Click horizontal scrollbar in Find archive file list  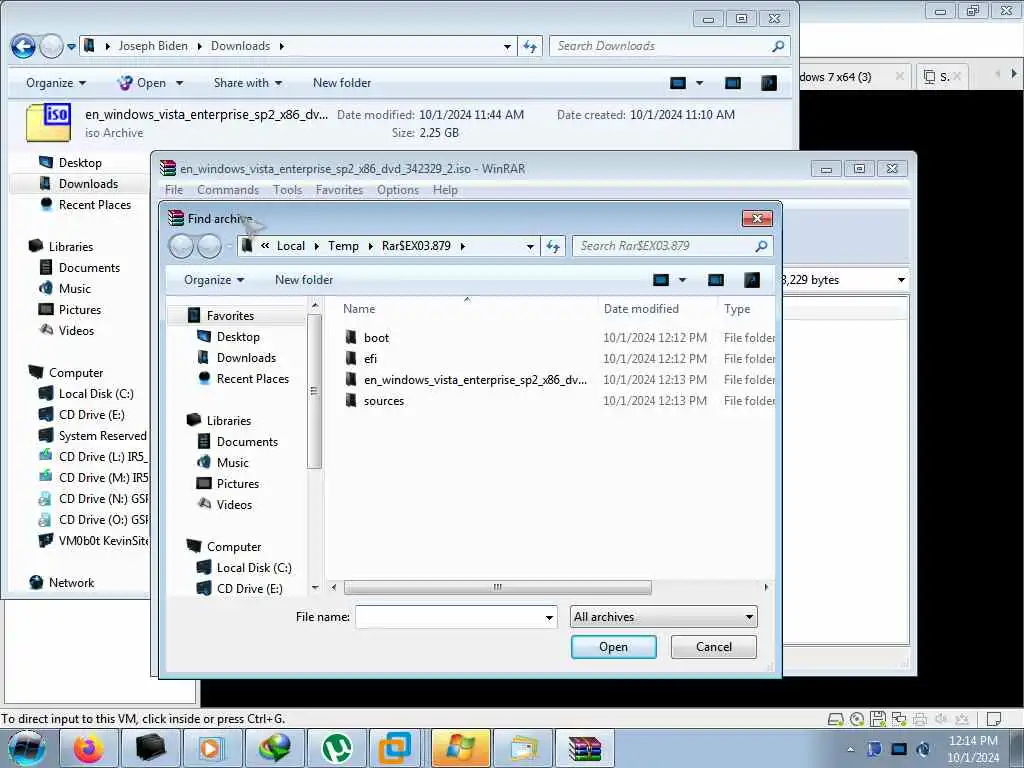pos(497,587)
